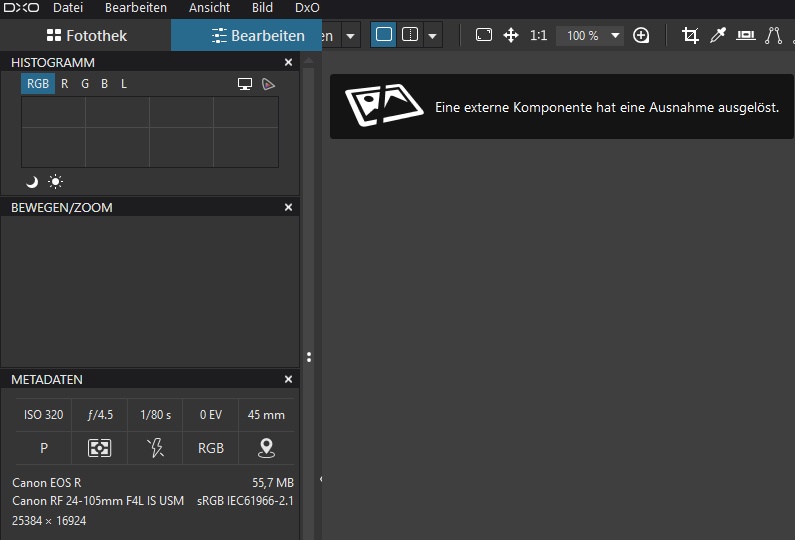795x540 pixels.
Task: Choose the Perspective correction tool
Action: 774,35
